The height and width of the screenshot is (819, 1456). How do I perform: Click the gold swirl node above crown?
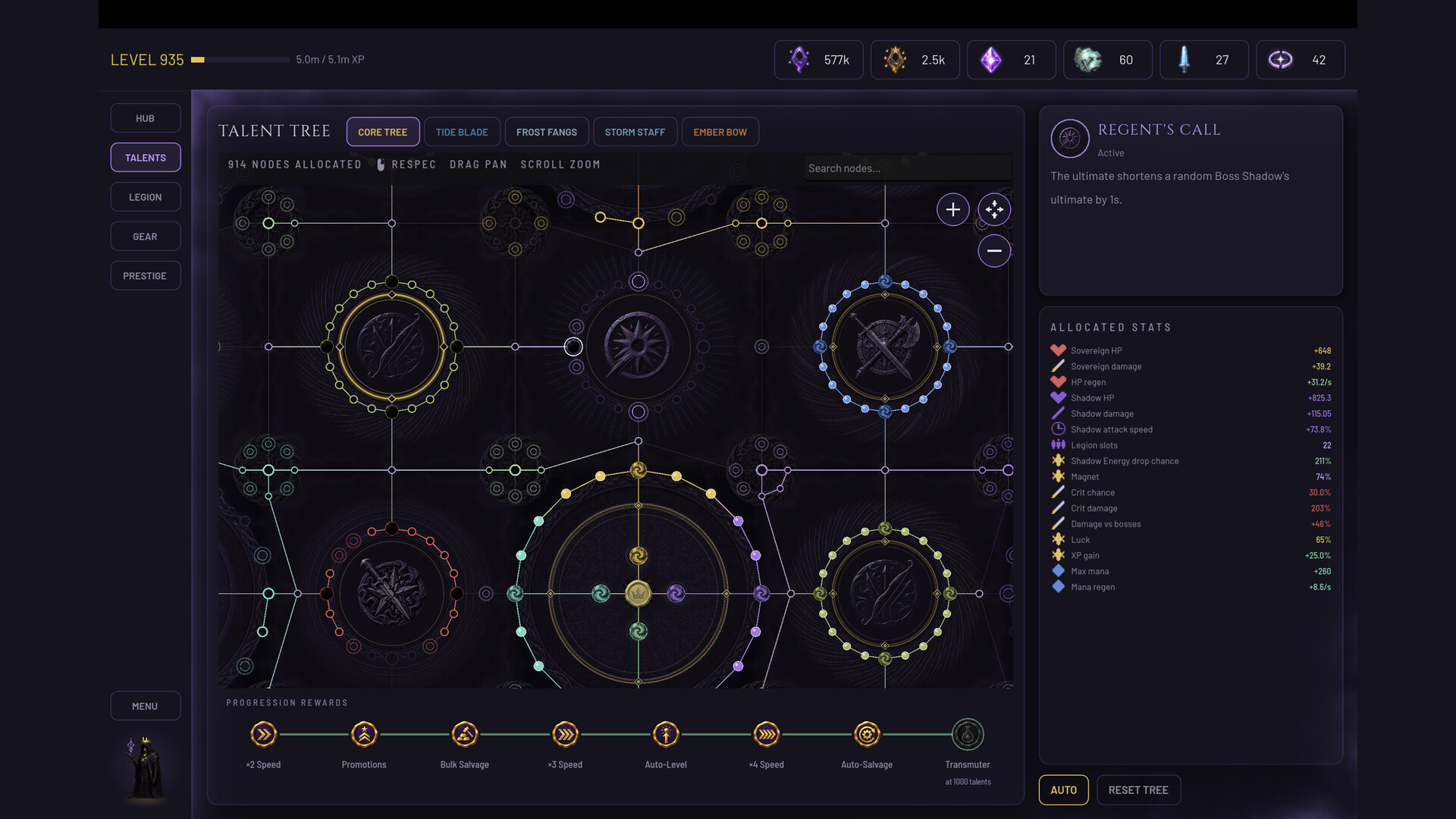(639, 556)
